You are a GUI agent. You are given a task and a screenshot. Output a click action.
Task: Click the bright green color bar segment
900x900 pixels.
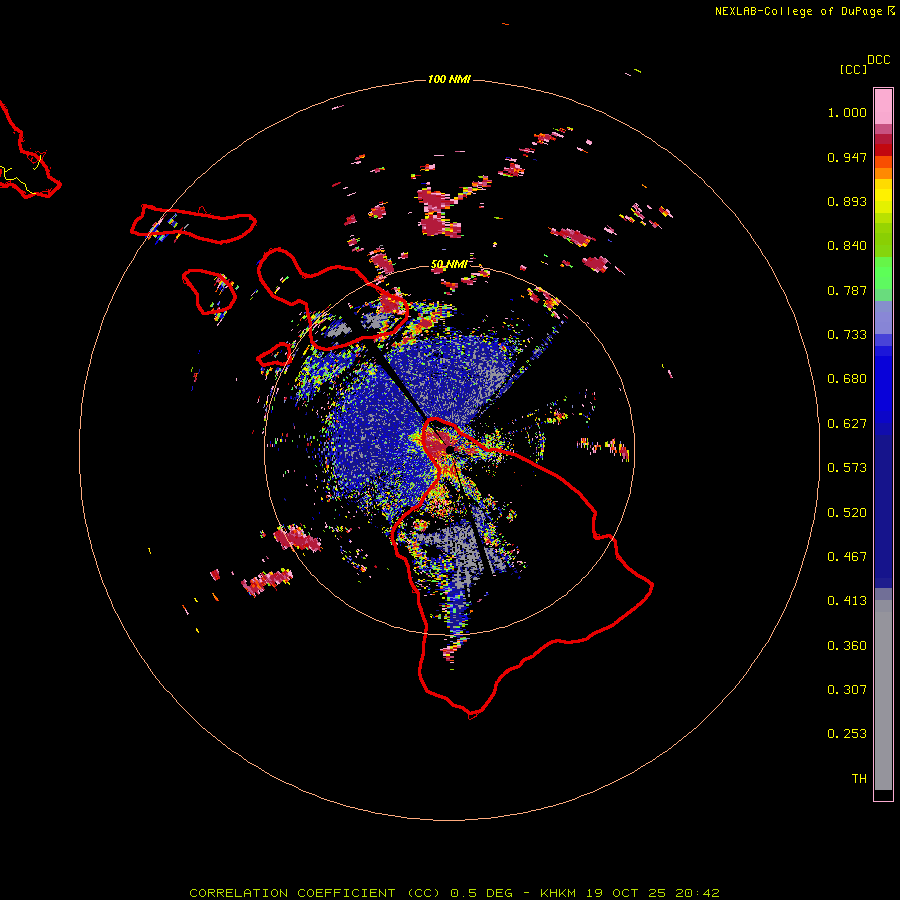(883, 273)
